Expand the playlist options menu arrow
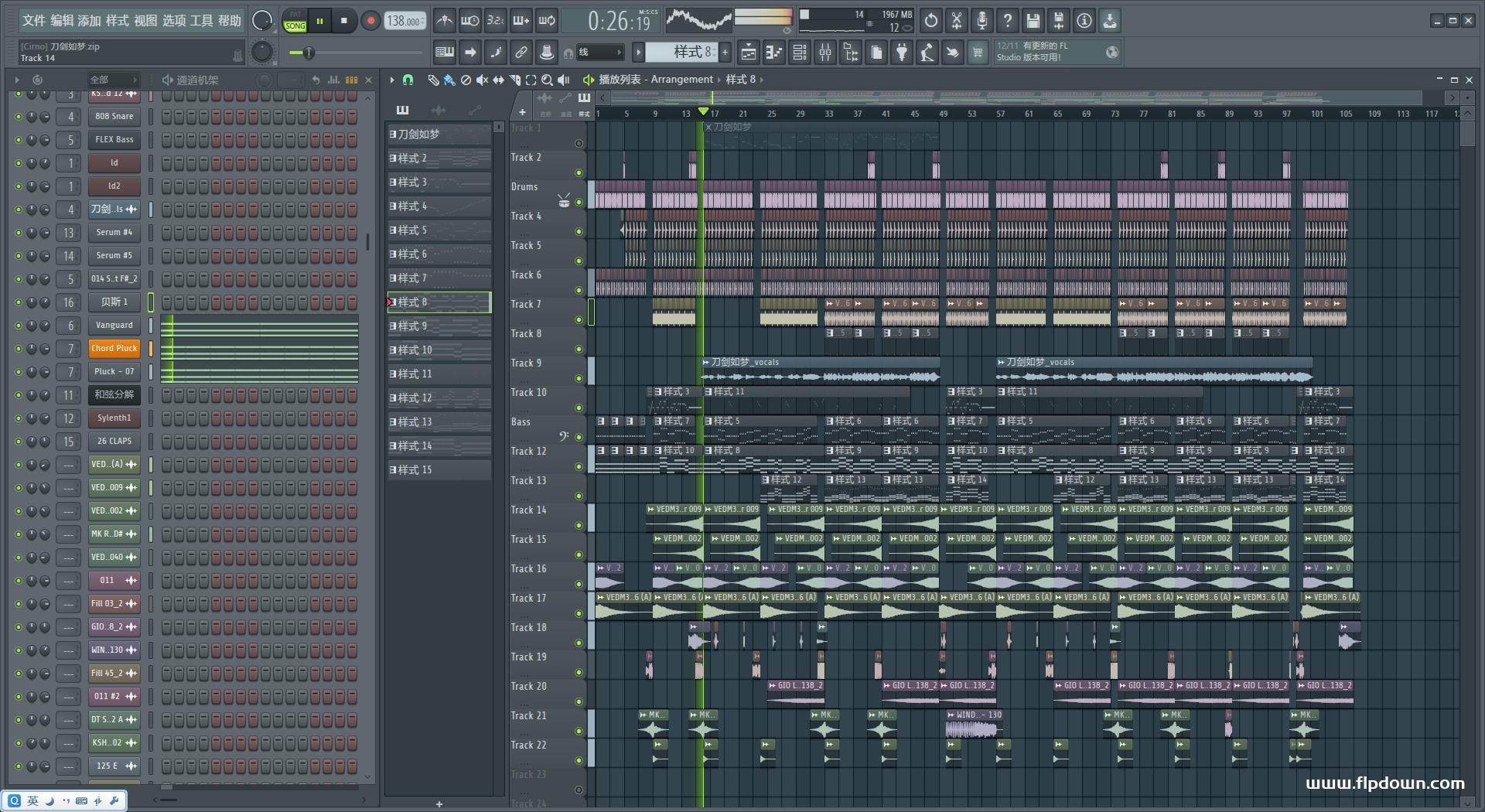 392,80
